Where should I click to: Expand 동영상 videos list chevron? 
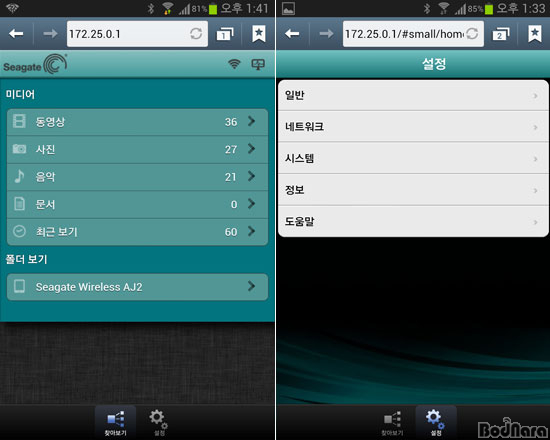click(x=251, y=121)
